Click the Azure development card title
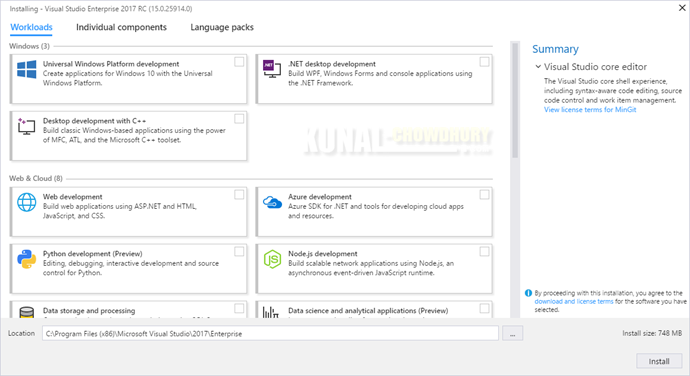This screenshot has height=376, width=690. tap(320, 197)
